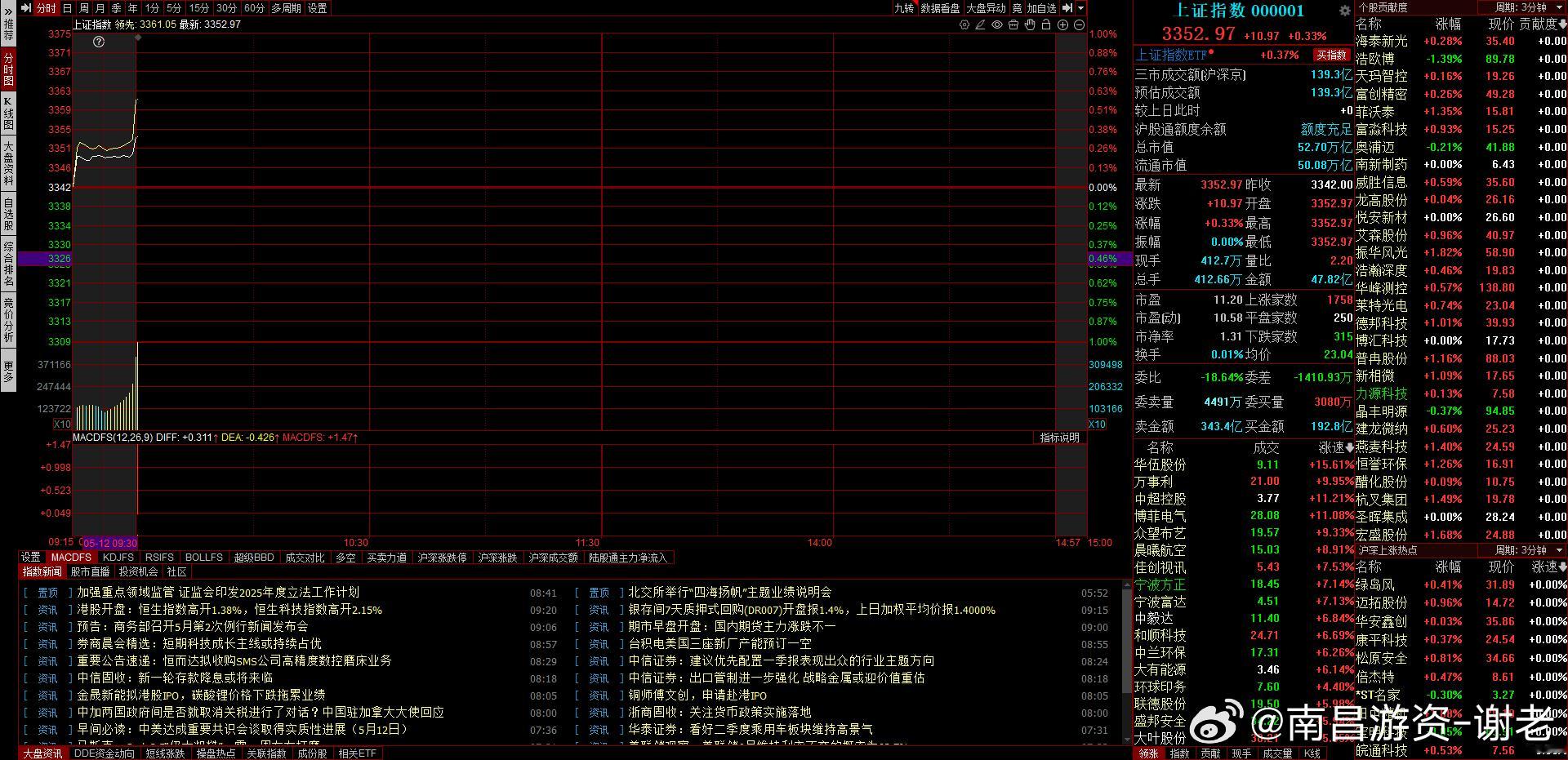Switch to 5分 period tab
Image resolution: width=1568 pixels, height=760 pixels.
click(x=174, y=8)
